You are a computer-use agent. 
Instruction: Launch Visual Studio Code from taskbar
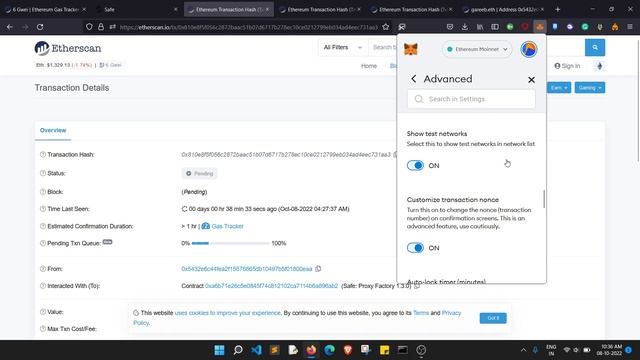pos(256,350)
